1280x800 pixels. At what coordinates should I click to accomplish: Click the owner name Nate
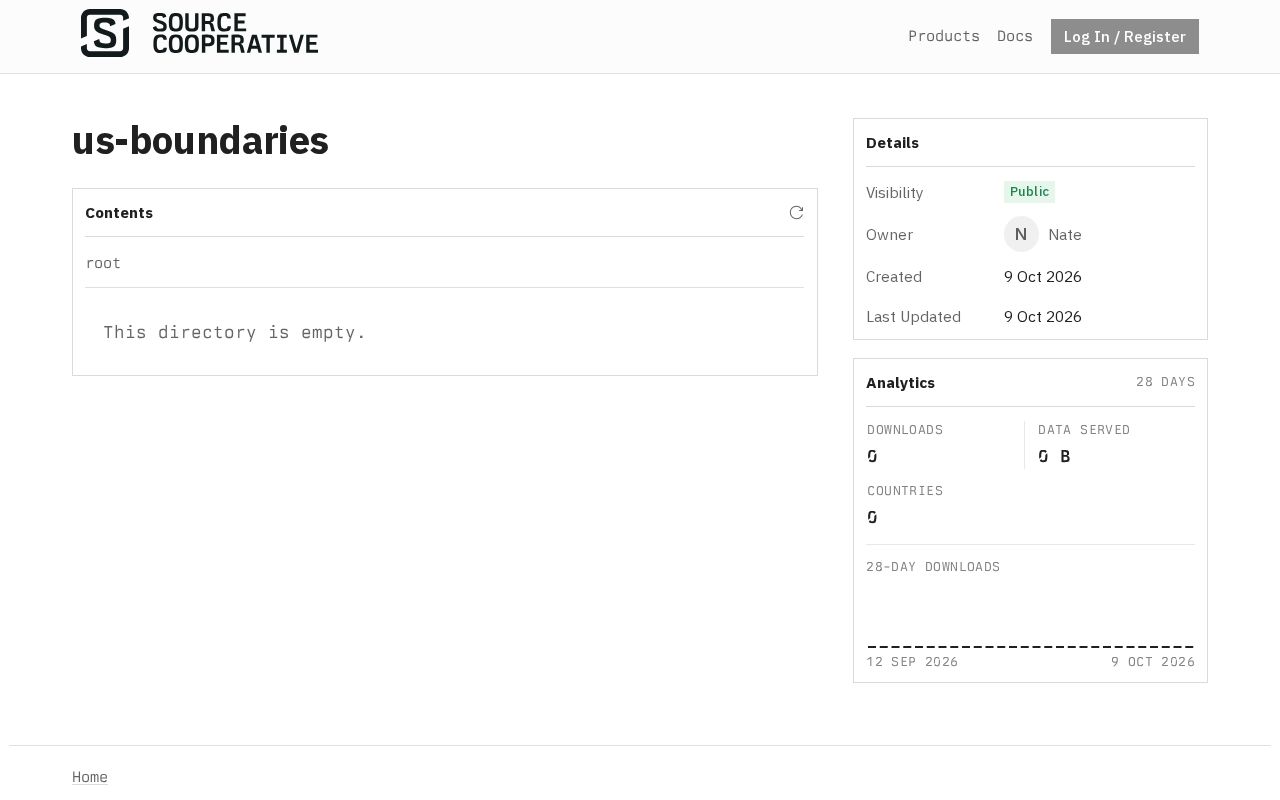point(1065,235)
